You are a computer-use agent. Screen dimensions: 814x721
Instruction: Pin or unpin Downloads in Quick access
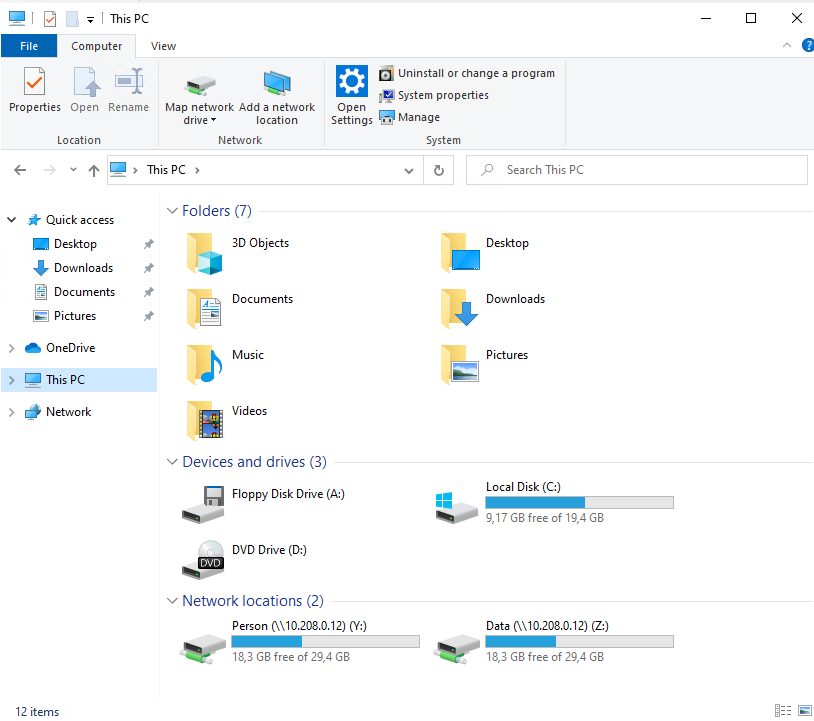pos(148,267)
